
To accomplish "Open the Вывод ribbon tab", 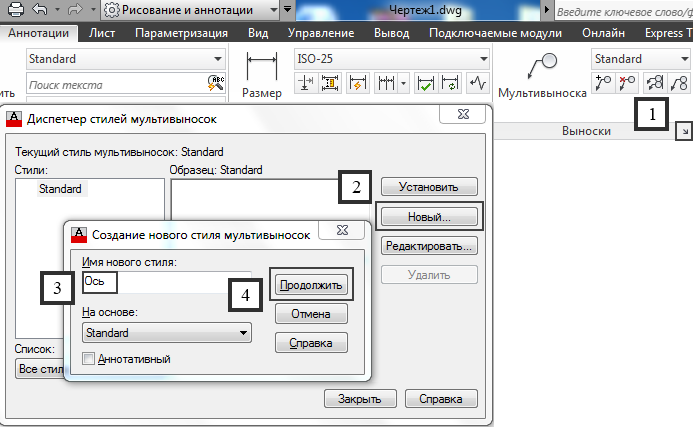I will point(392,33).
